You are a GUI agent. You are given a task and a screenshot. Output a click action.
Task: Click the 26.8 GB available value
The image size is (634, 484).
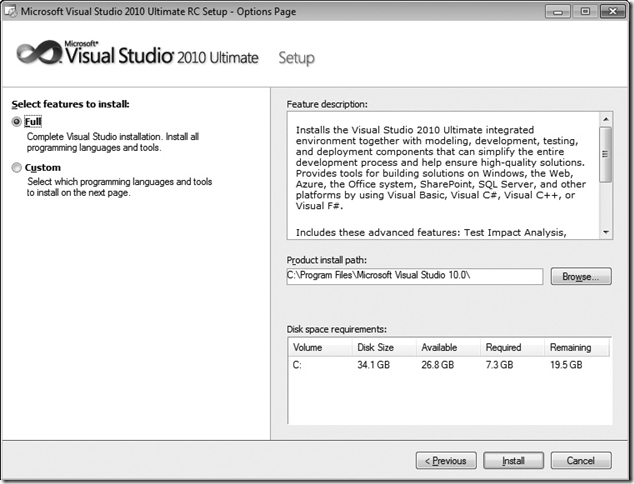coord(437,365)
